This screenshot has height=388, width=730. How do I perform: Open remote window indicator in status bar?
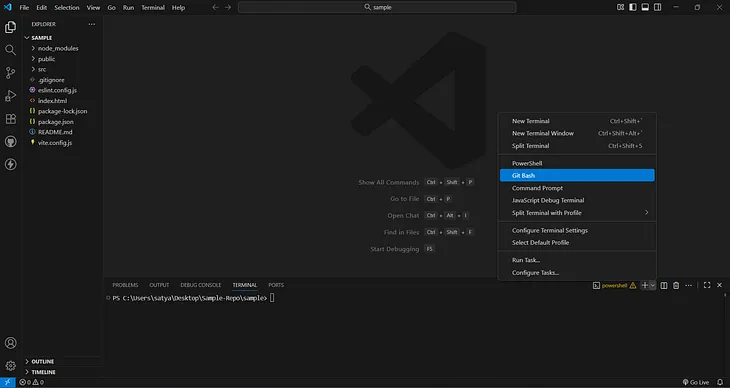tap(7, 382)
